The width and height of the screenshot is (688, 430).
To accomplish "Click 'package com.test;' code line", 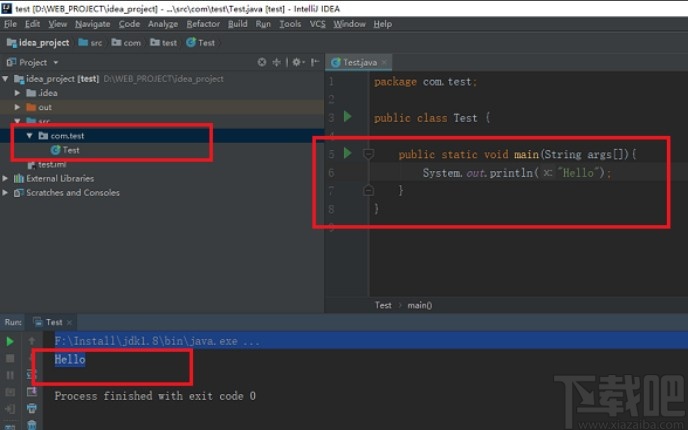I will coord(425,82).
